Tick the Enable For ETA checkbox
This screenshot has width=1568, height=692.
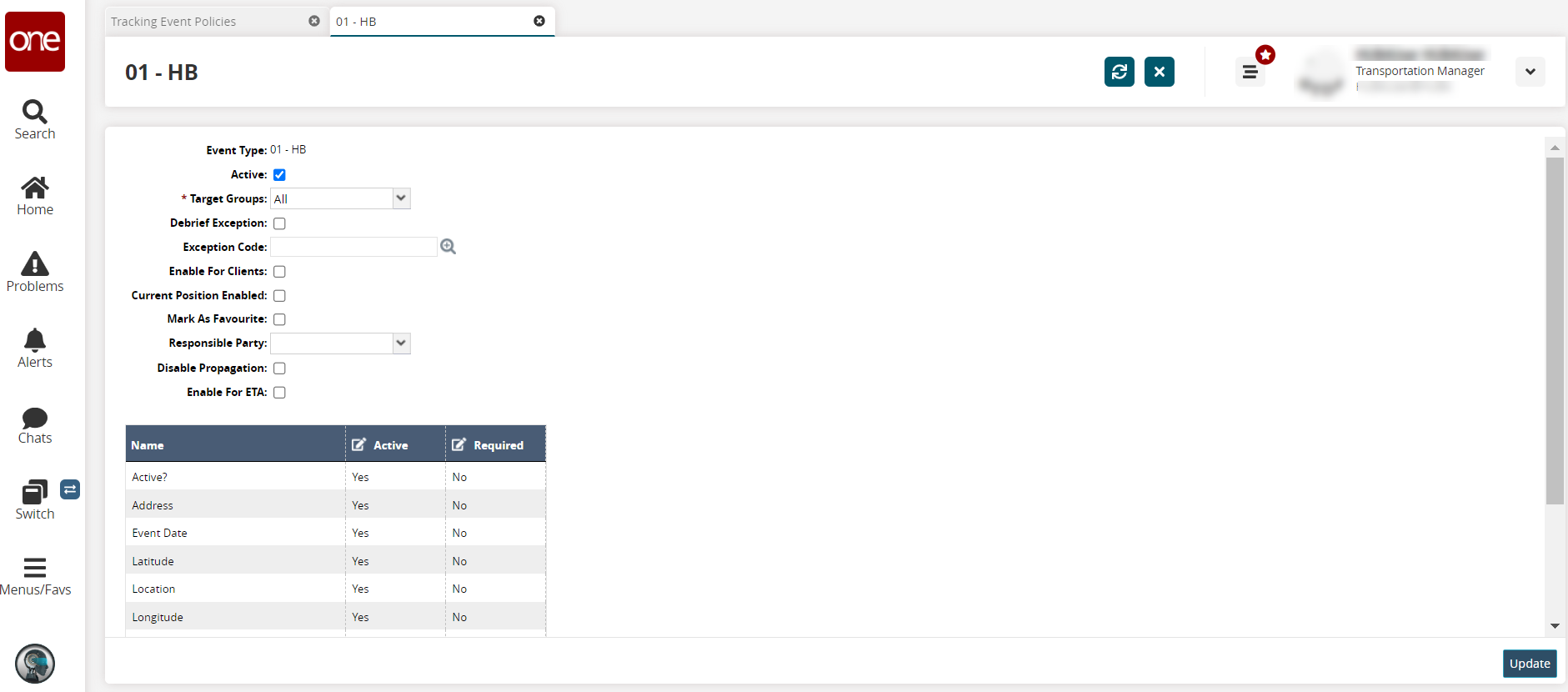[x=280, y=393]
